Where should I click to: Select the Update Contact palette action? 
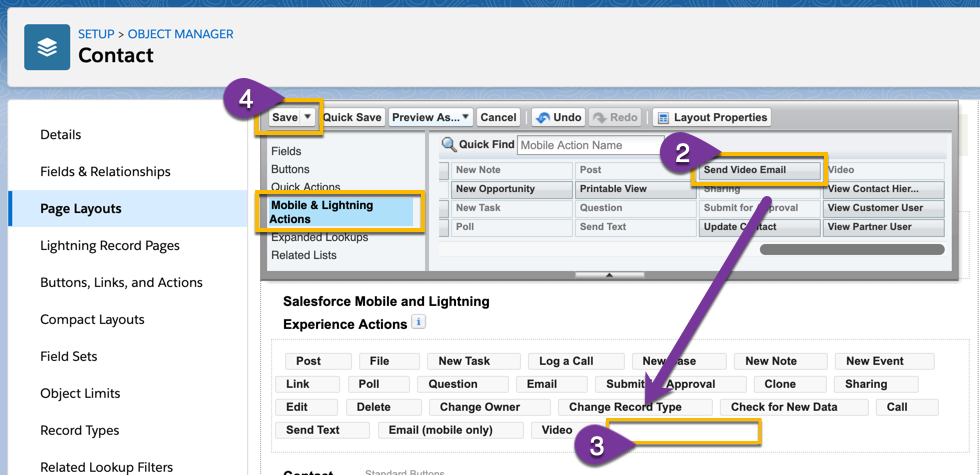pyautogui.click(x=759, y=227)
